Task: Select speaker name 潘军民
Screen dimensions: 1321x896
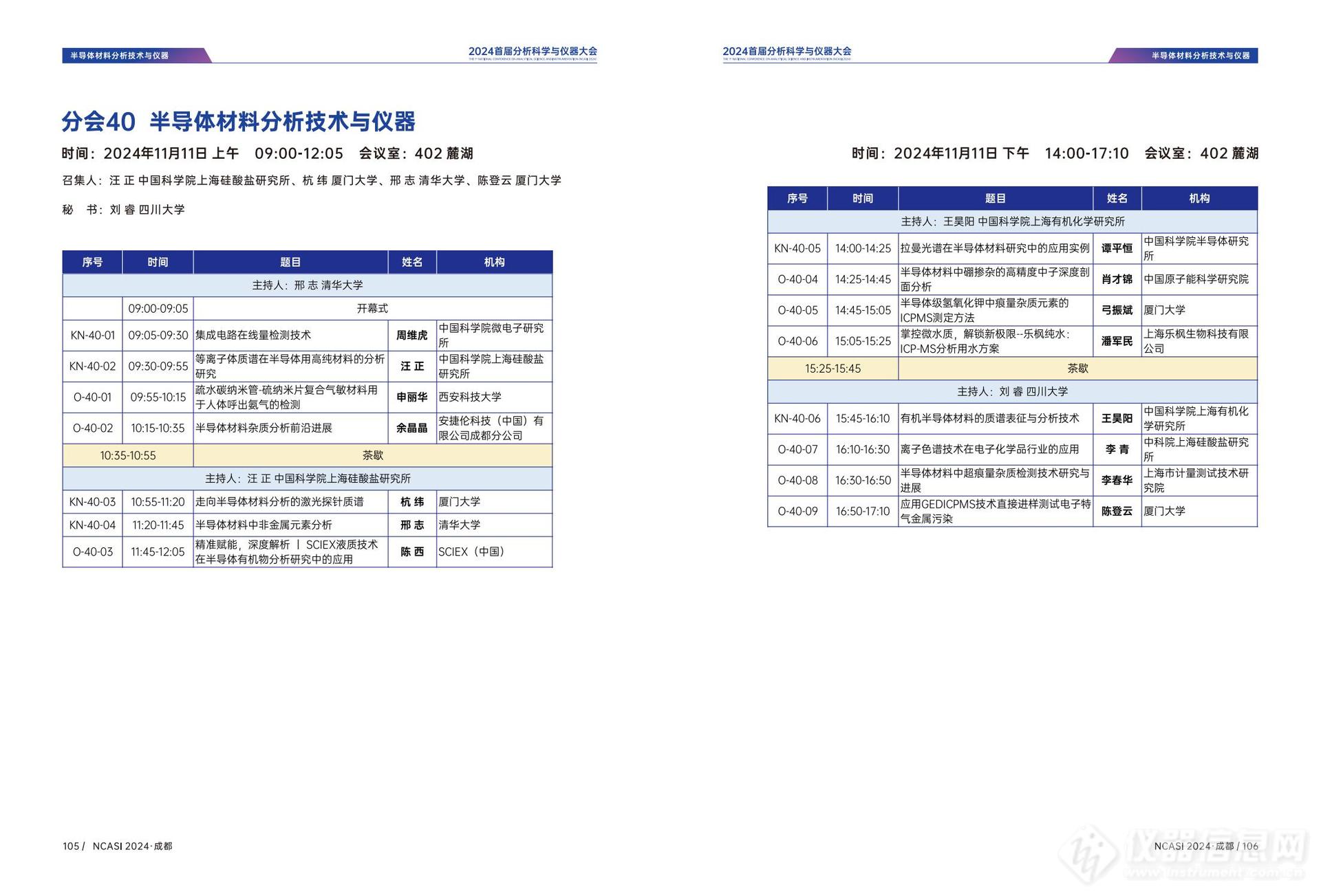Action: (x=1117, y=341)
